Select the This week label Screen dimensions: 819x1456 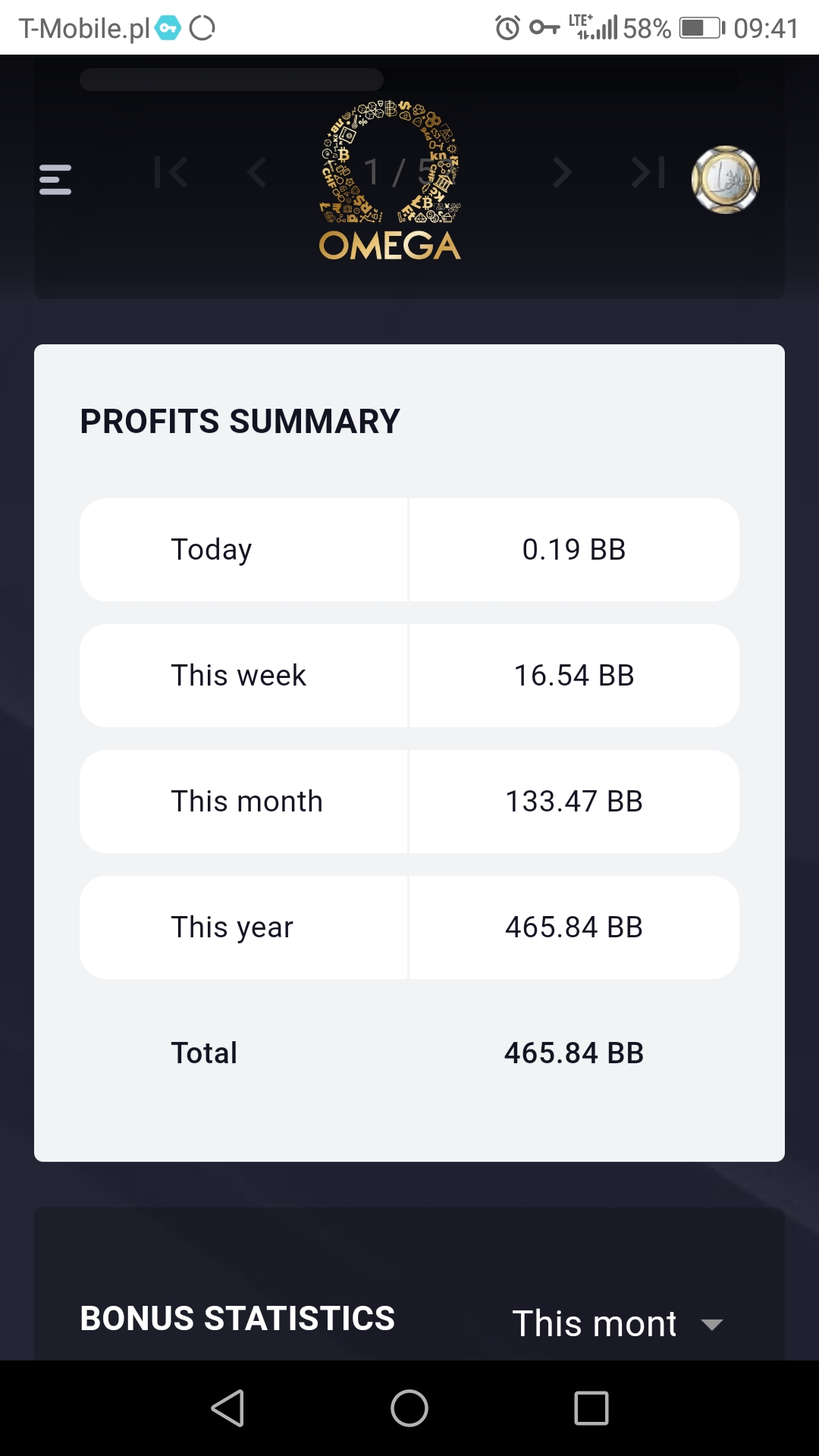[238, 676]
